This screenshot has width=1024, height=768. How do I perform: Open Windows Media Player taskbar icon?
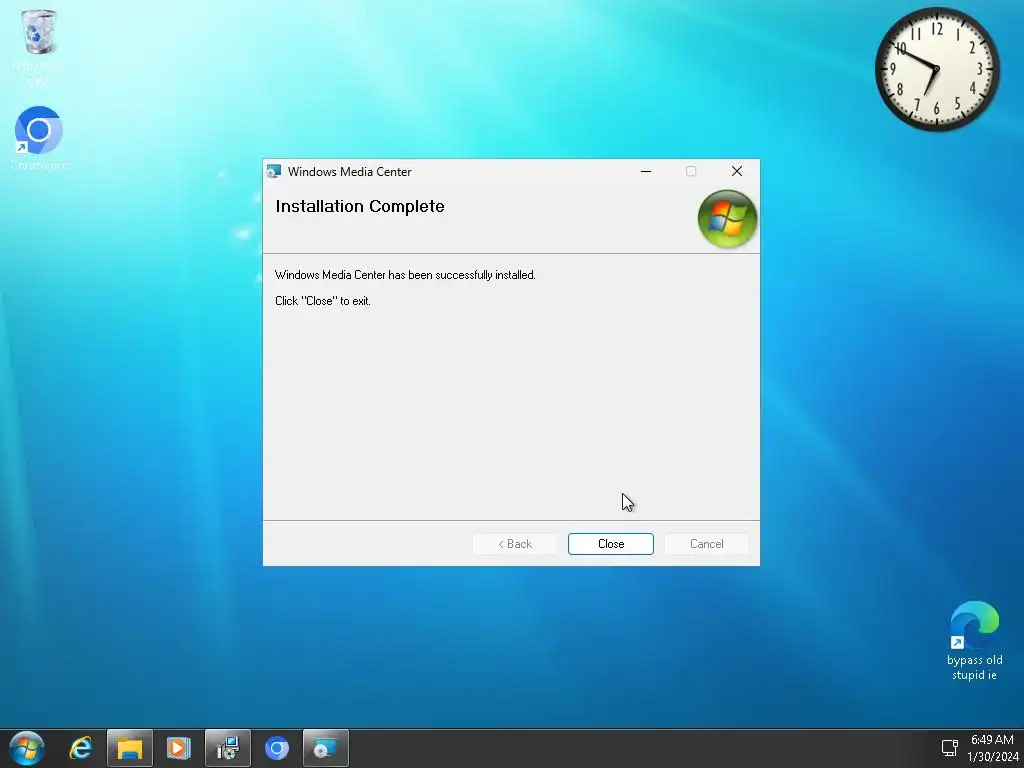[x=178, y=748]
